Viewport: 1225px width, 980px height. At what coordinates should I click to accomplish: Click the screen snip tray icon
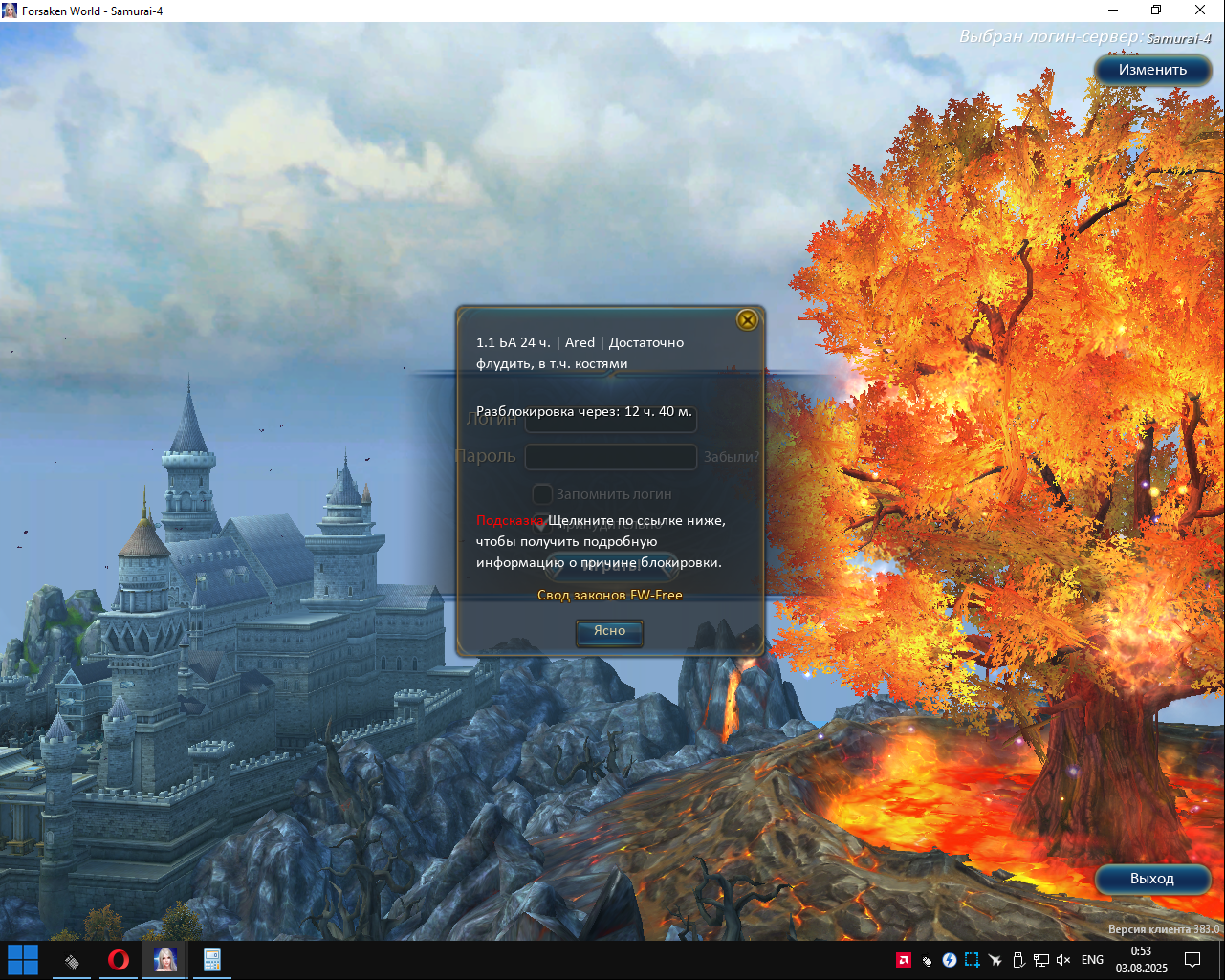973,960
